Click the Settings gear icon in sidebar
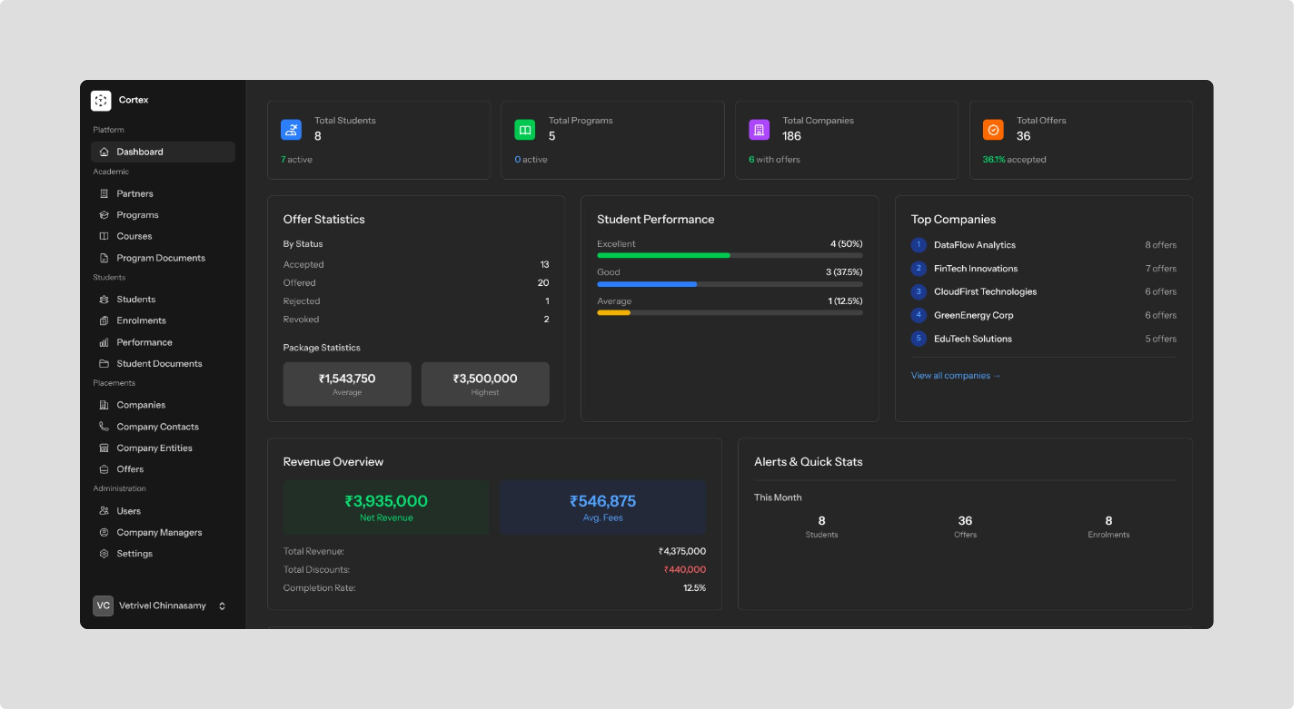Screen dimensions: 1294x709 (104, 554)
